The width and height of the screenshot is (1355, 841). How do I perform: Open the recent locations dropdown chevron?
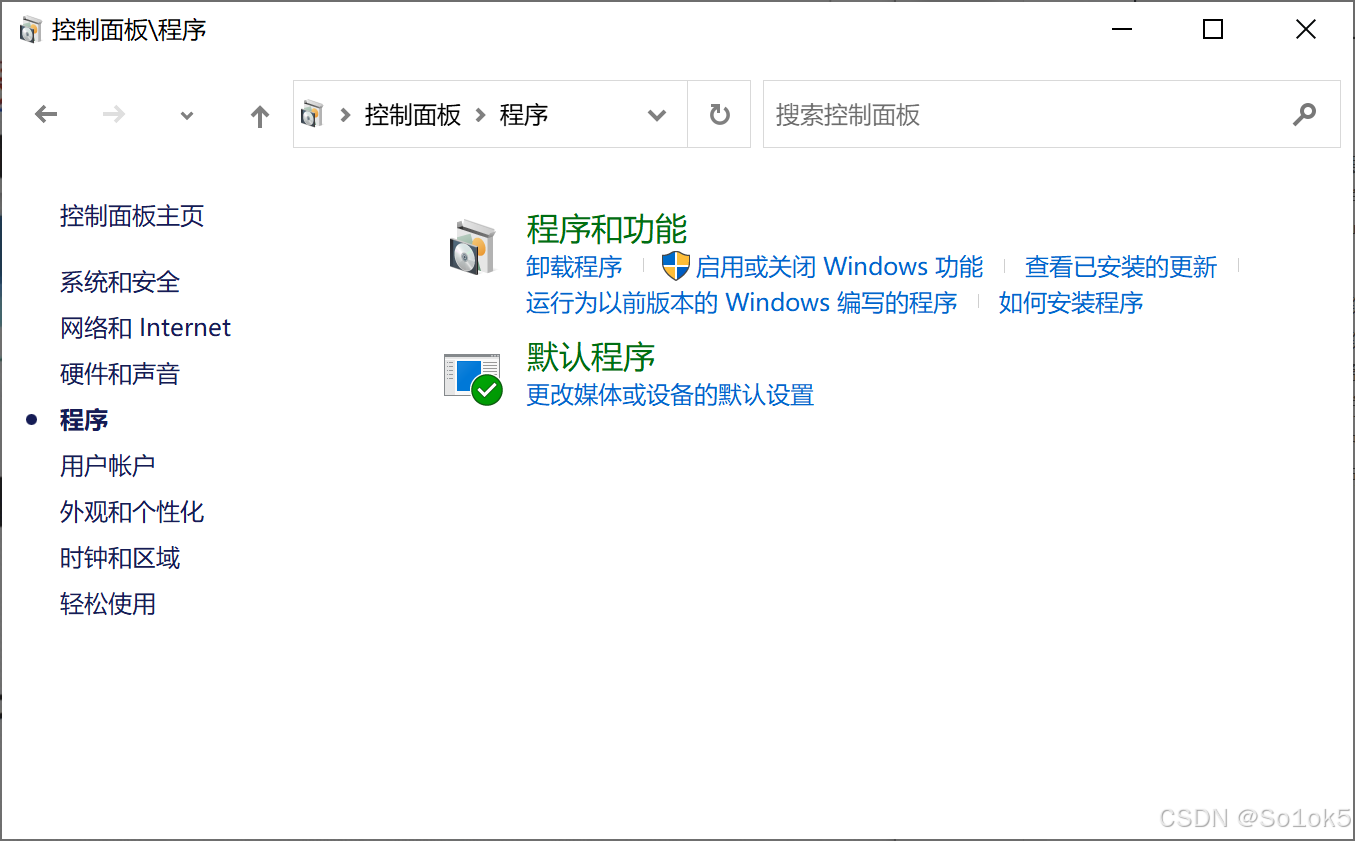[x=186, y=116]
